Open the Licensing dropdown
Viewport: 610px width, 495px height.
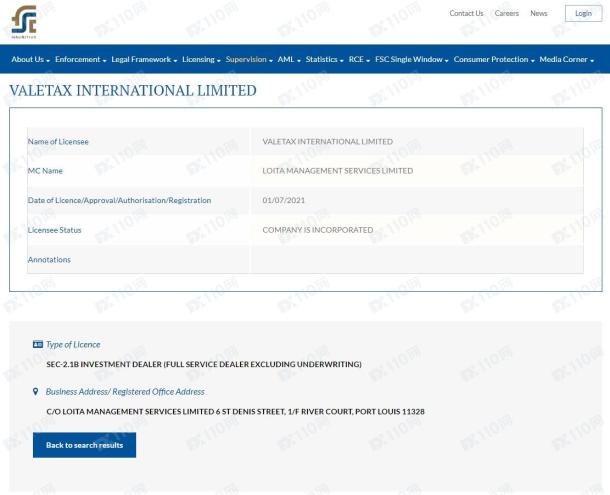click(201, 60)
